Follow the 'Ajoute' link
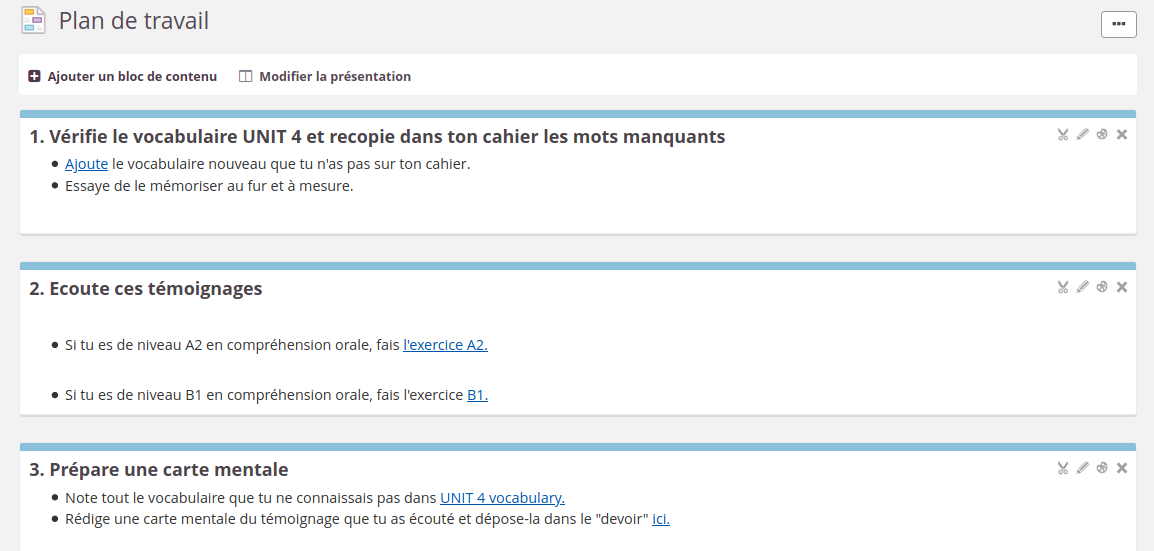 (x=86, y=164)
